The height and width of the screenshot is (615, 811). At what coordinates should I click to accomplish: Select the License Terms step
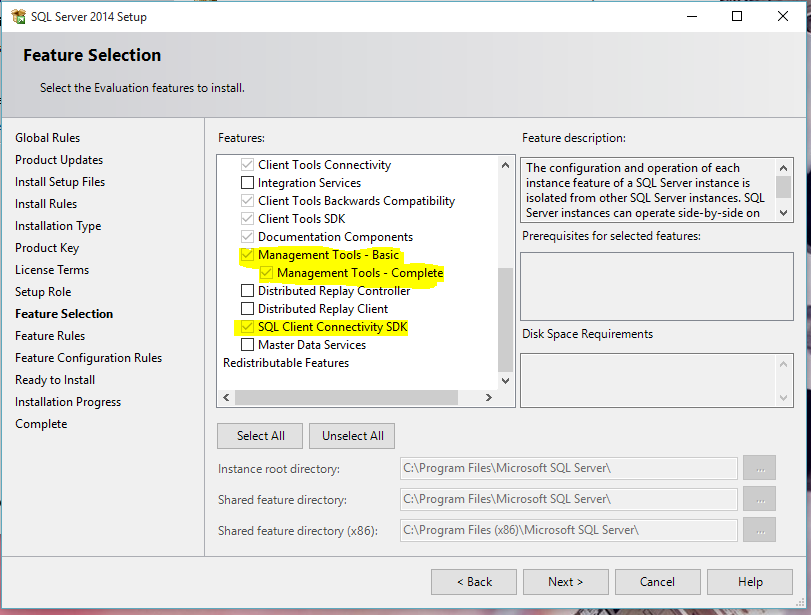52,270
